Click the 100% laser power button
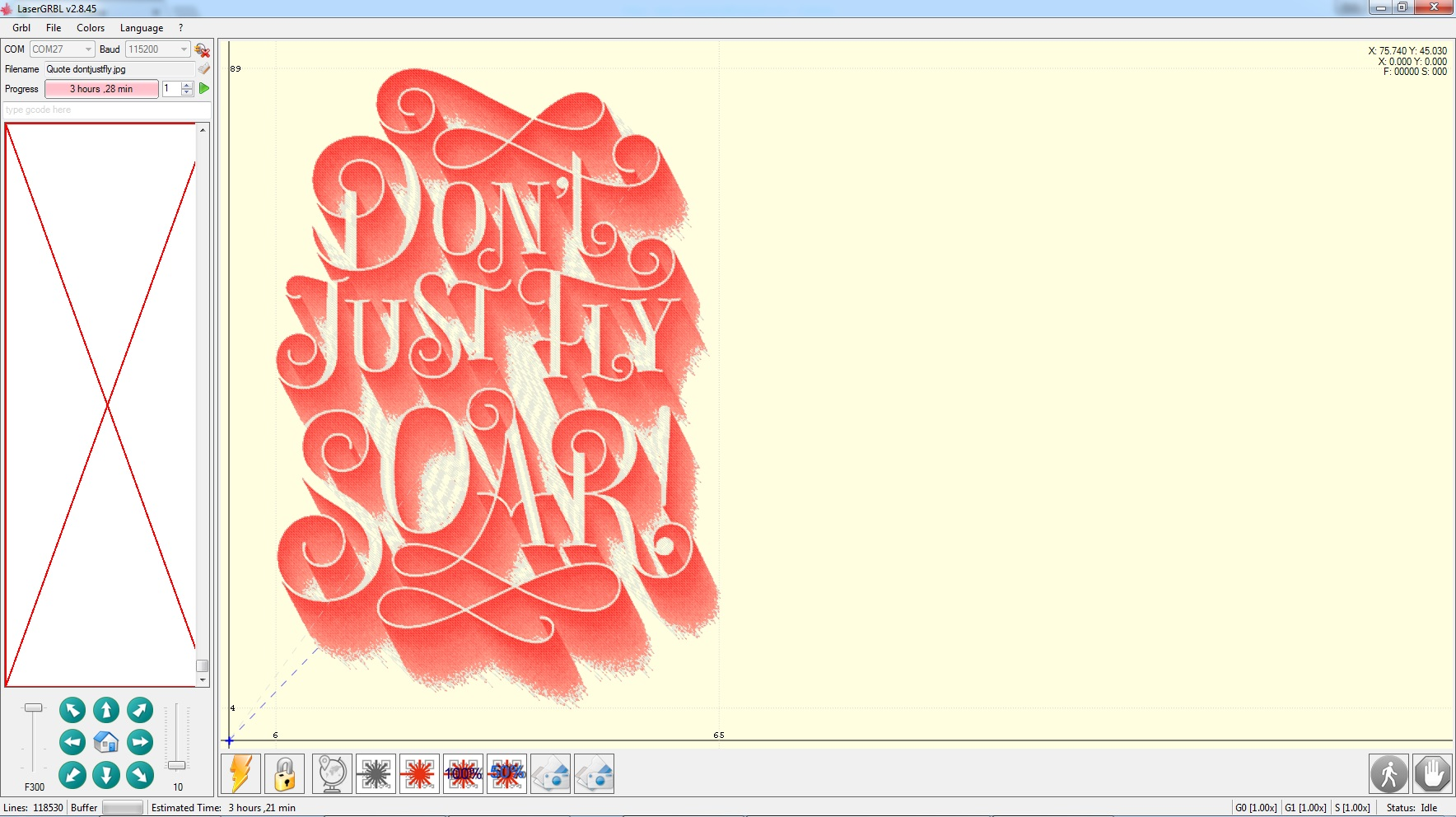 (x=463, y=774)
